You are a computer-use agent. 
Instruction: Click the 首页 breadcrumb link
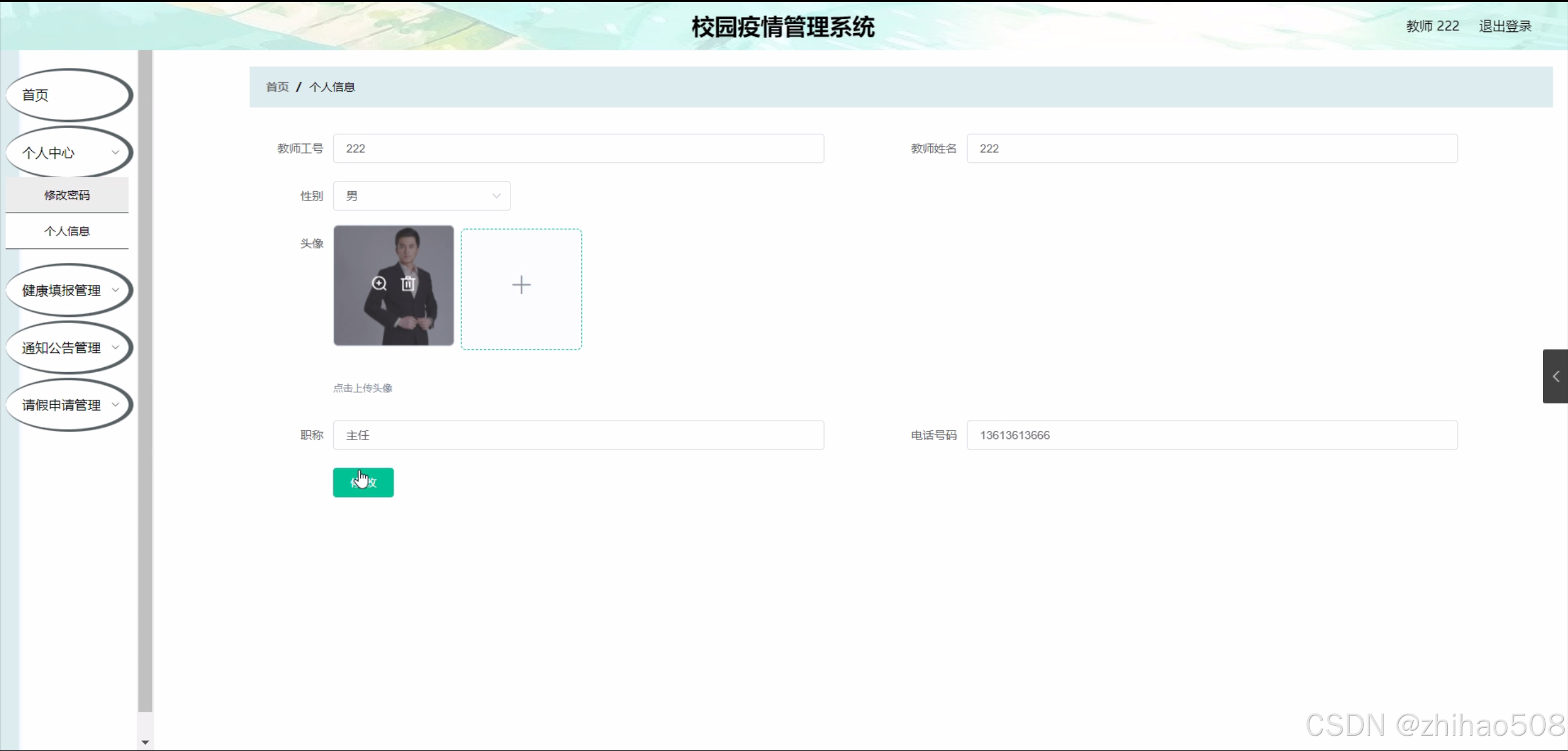(x=277, y=87)
